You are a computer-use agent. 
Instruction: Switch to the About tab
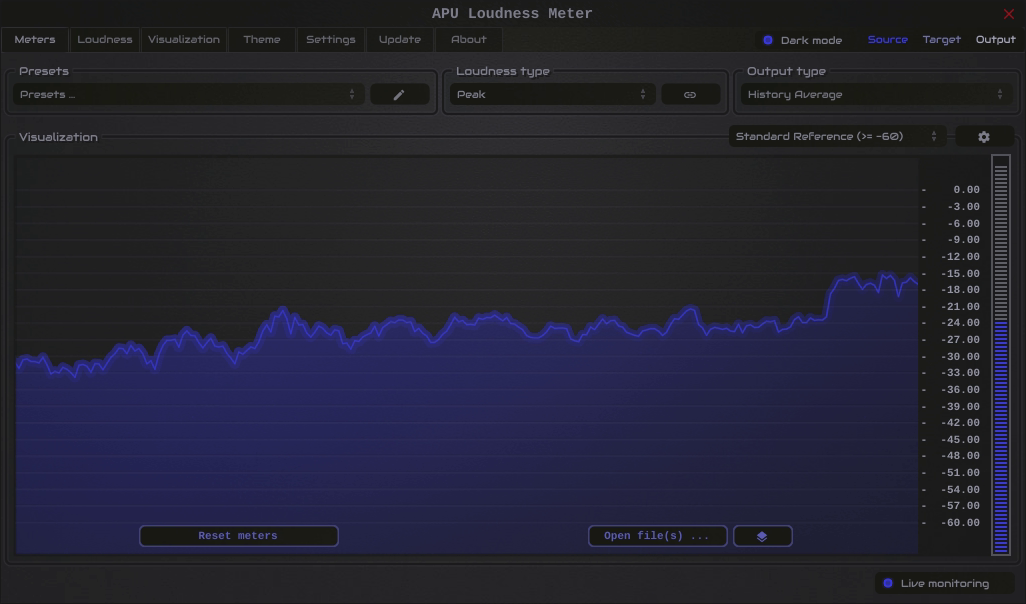(x=469, y=39)
